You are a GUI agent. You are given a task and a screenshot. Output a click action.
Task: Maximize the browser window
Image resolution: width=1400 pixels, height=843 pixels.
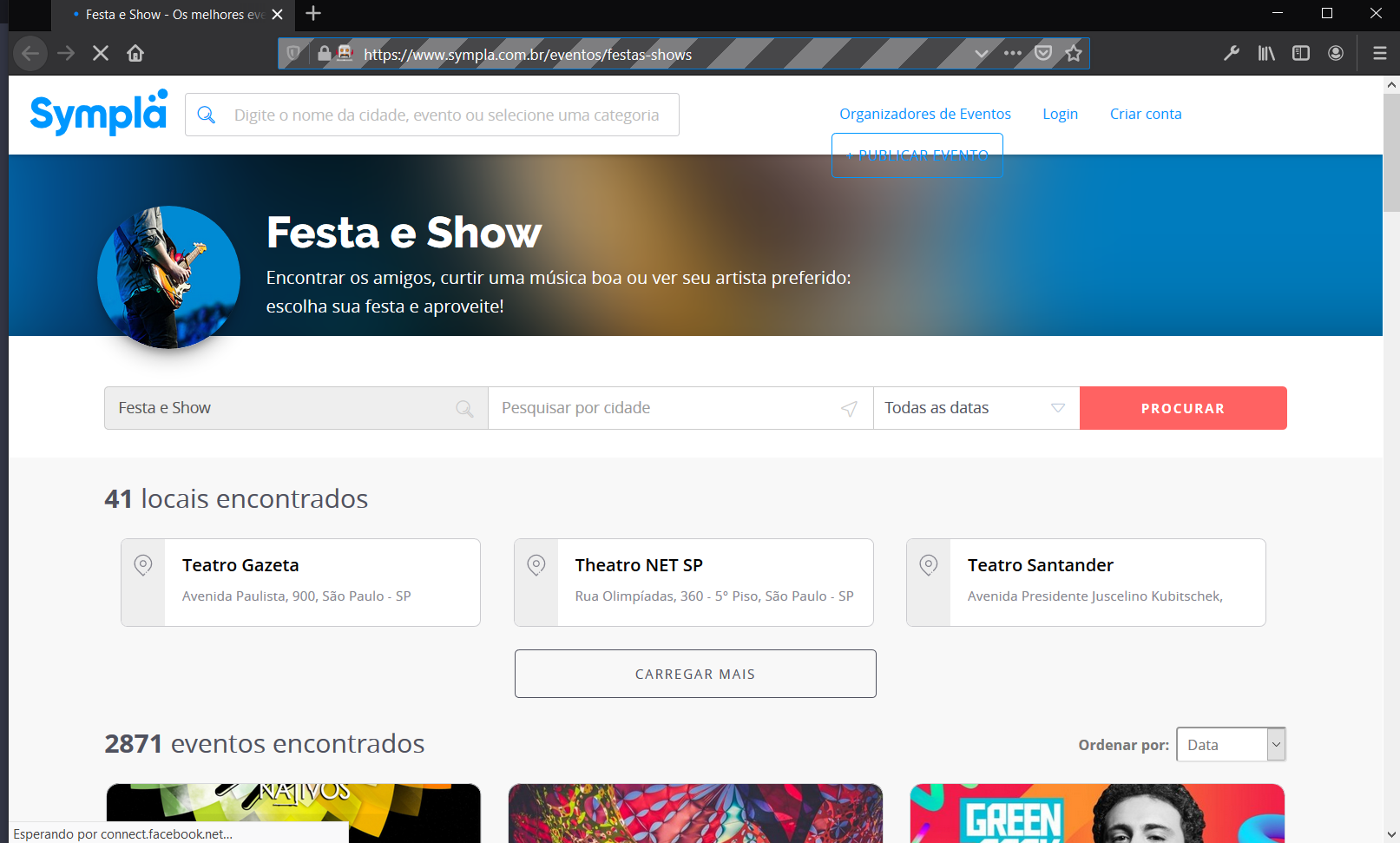1327,13
